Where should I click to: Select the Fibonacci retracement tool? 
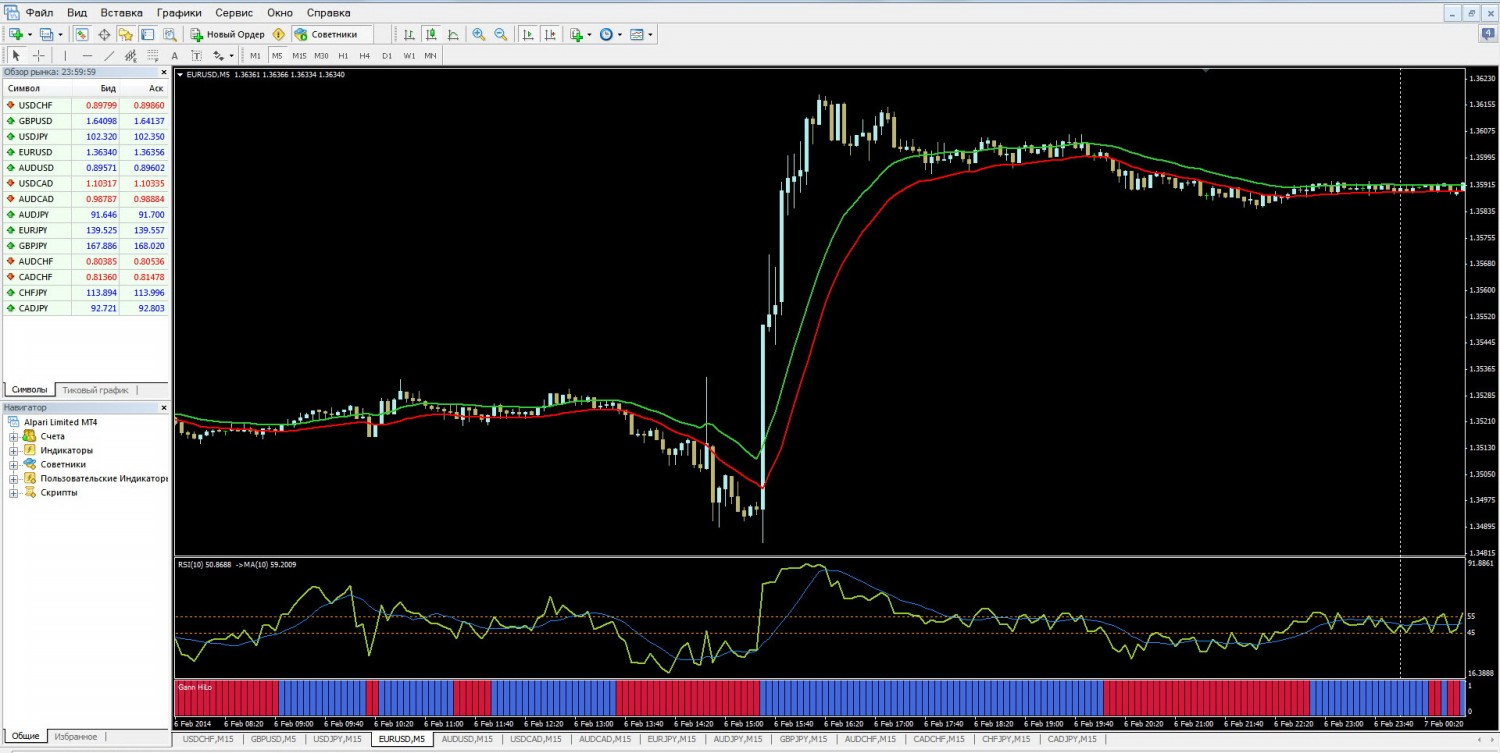[x=152, y=55]
